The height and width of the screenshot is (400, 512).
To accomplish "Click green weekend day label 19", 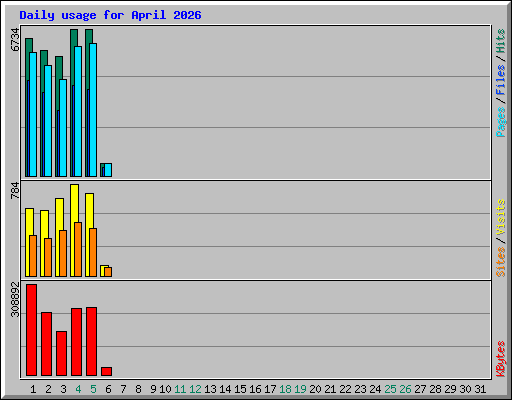I will coord(300,389).
